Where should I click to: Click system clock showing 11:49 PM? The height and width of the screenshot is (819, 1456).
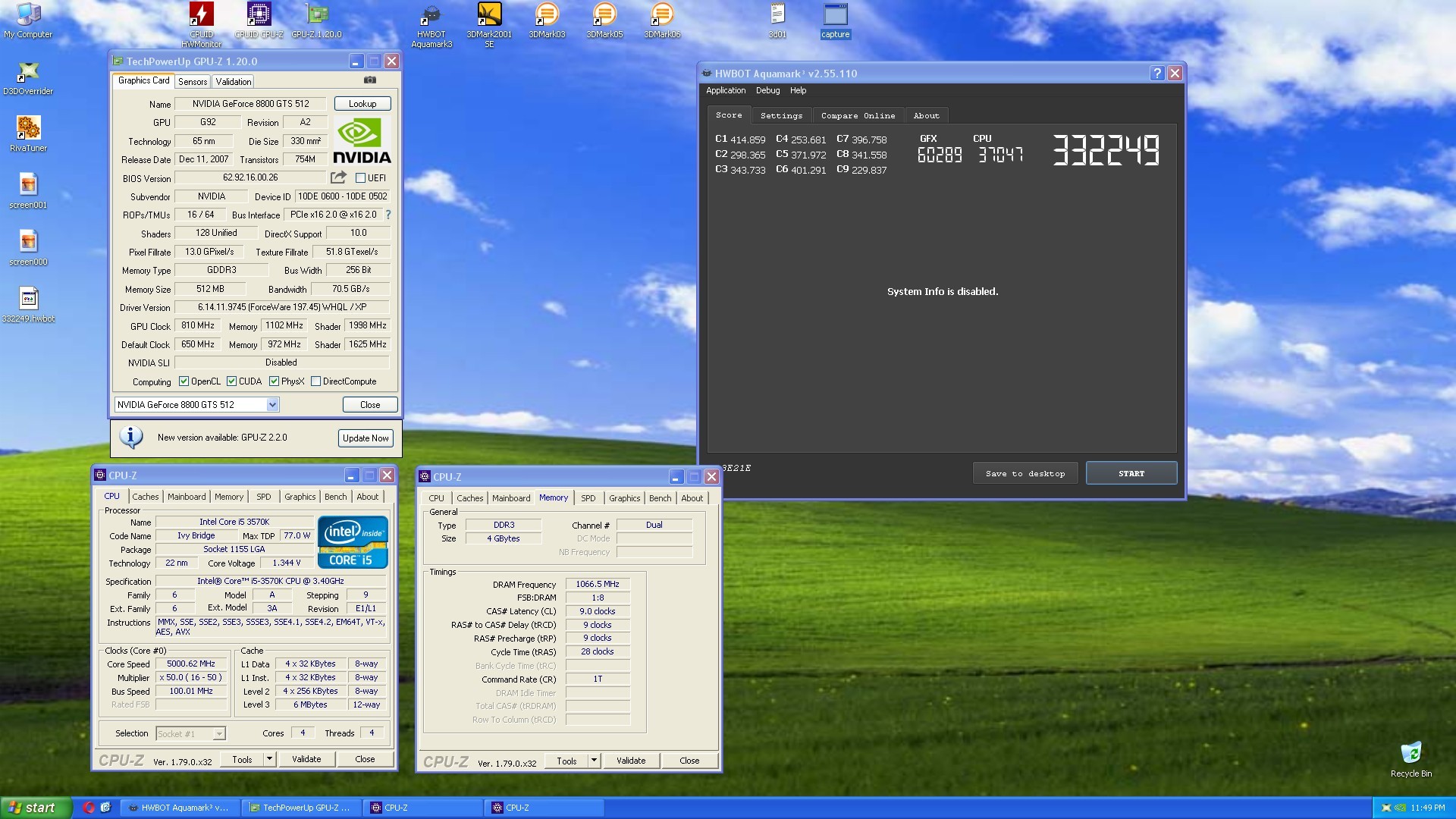coord(1428,808)
